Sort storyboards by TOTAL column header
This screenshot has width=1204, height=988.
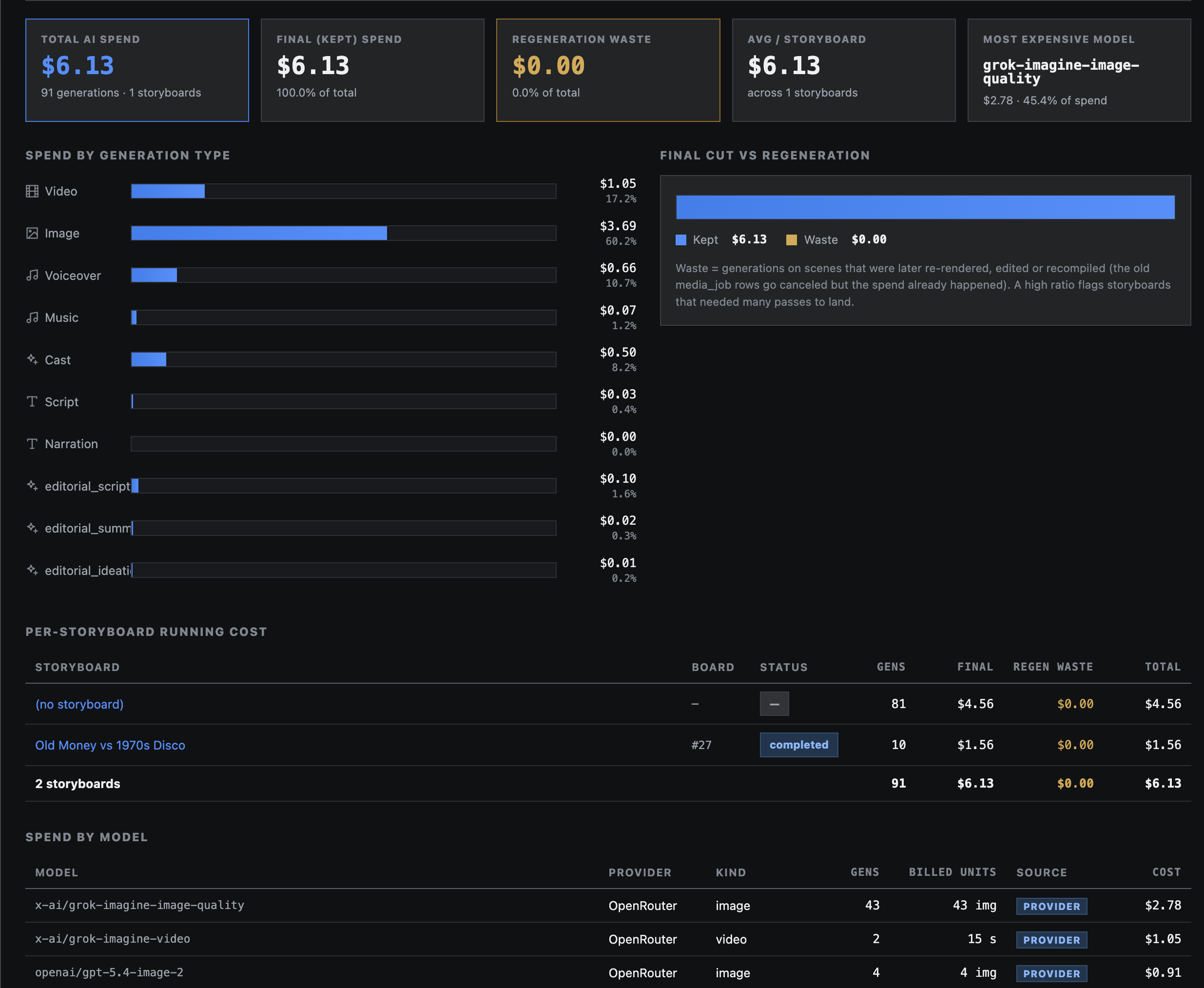(x=1163, y=667)
